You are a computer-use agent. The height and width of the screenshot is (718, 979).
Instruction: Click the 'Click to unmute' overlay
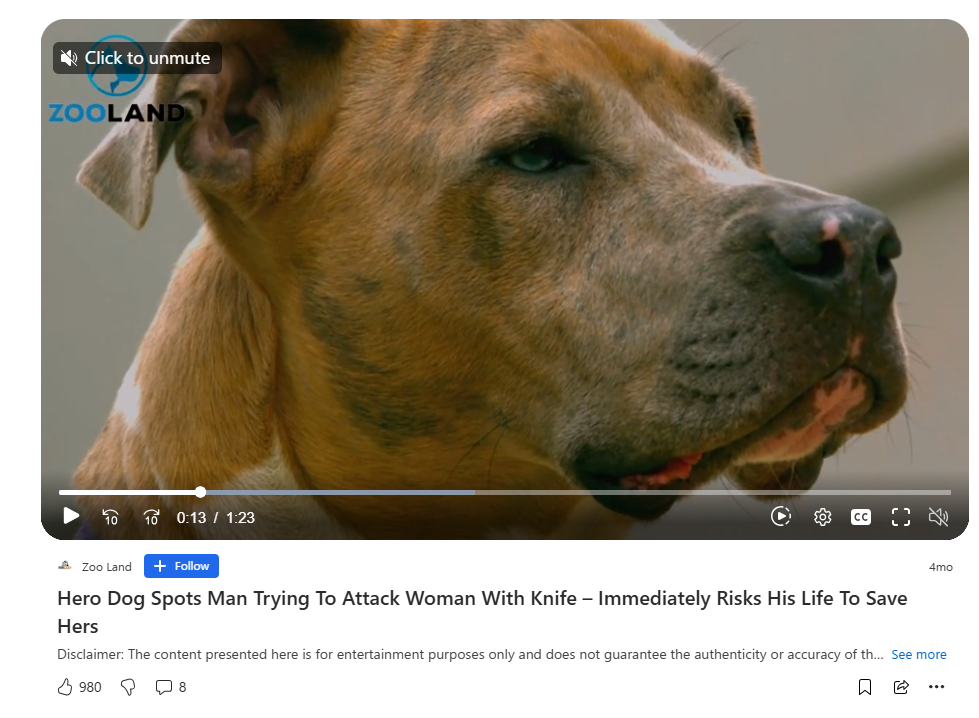pos(137,58)
